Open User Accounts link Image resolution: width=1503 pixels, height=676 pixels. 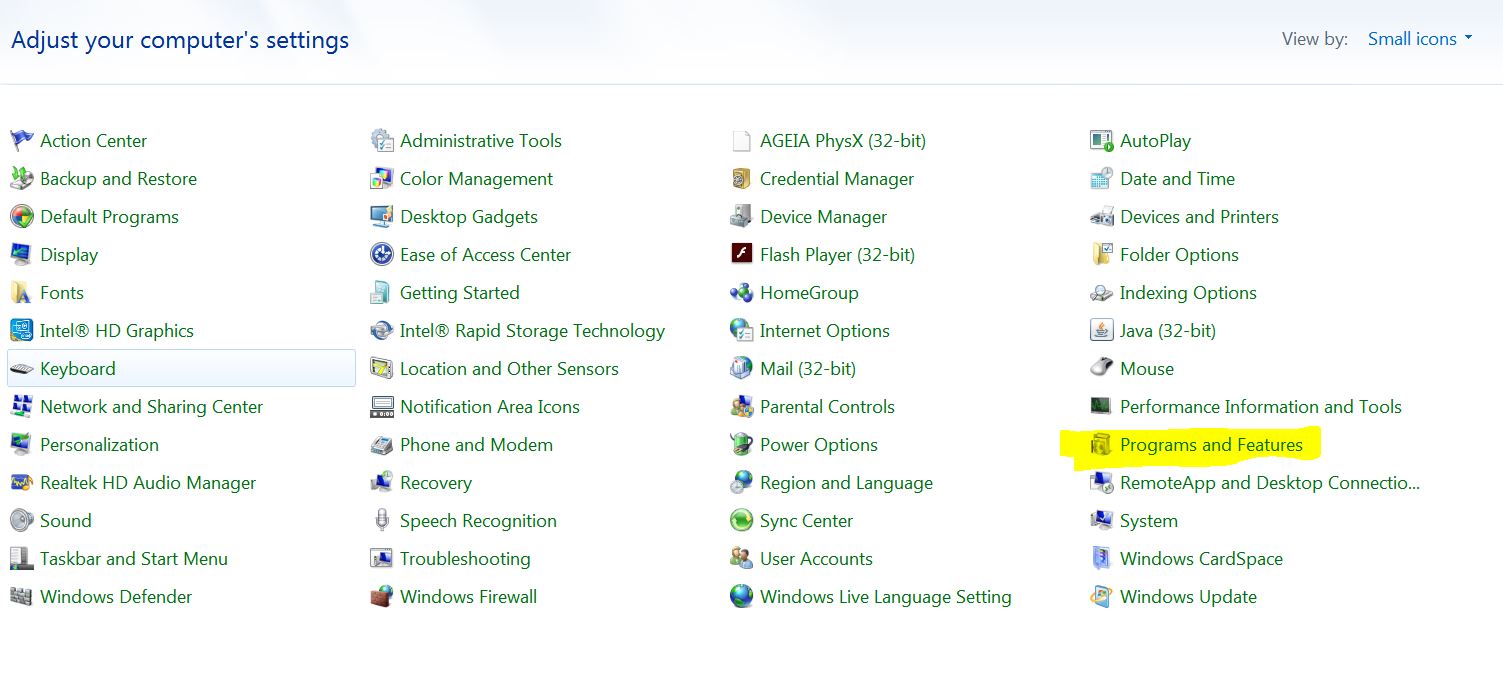click(x=816, y=559)
